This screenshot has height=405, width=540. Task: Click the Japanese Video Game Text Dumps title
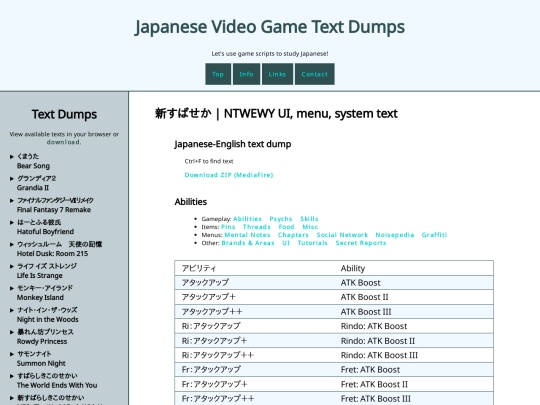pos(270,27)
